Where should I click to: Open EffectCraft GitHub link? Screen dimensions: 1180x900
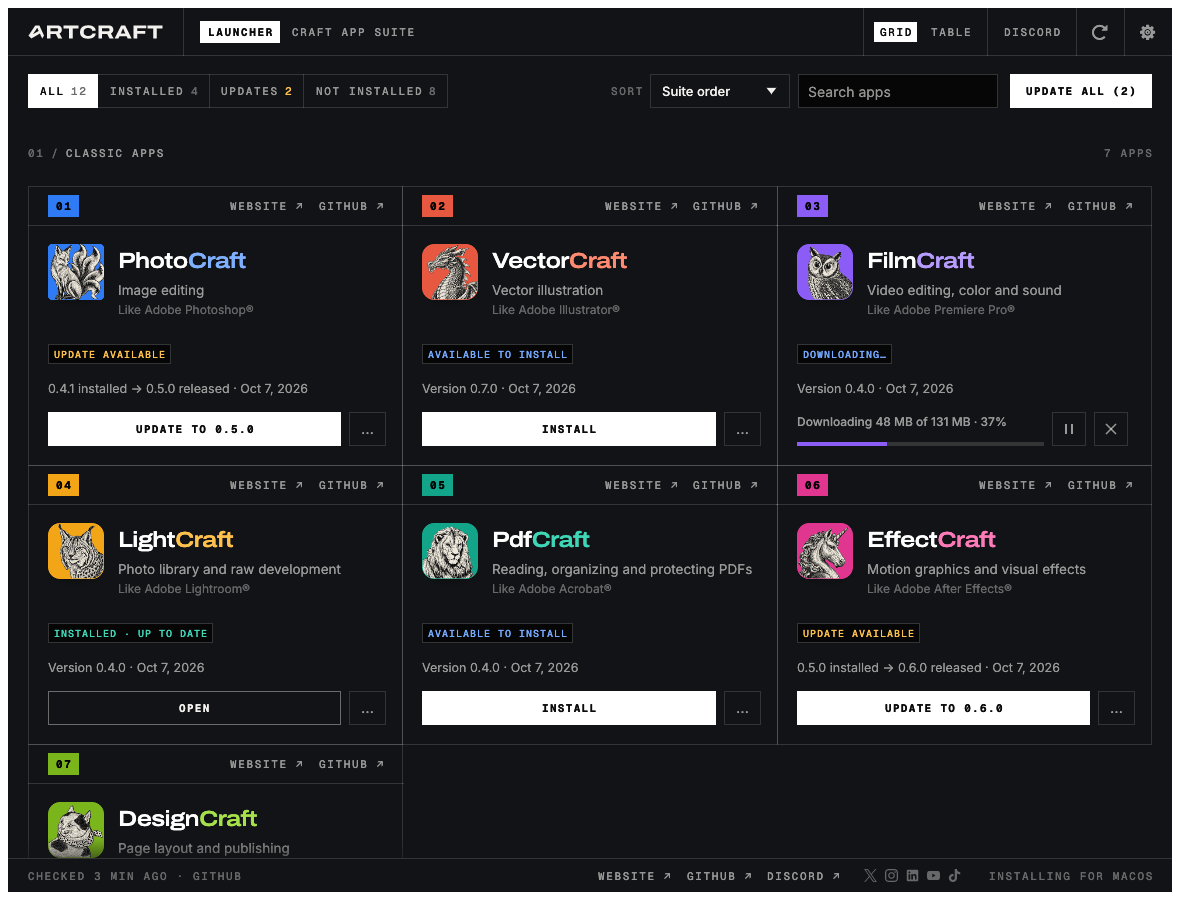coord(1100,485)
